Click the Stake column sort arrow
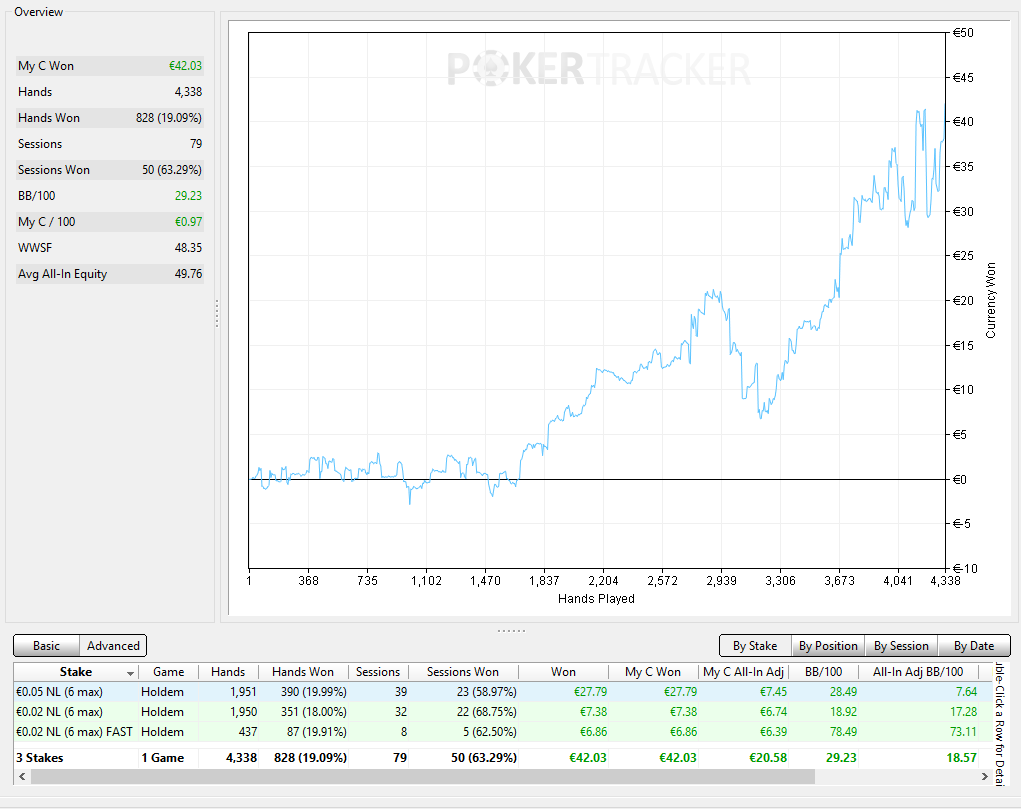Screen dimensions: 1021x809 130,673
